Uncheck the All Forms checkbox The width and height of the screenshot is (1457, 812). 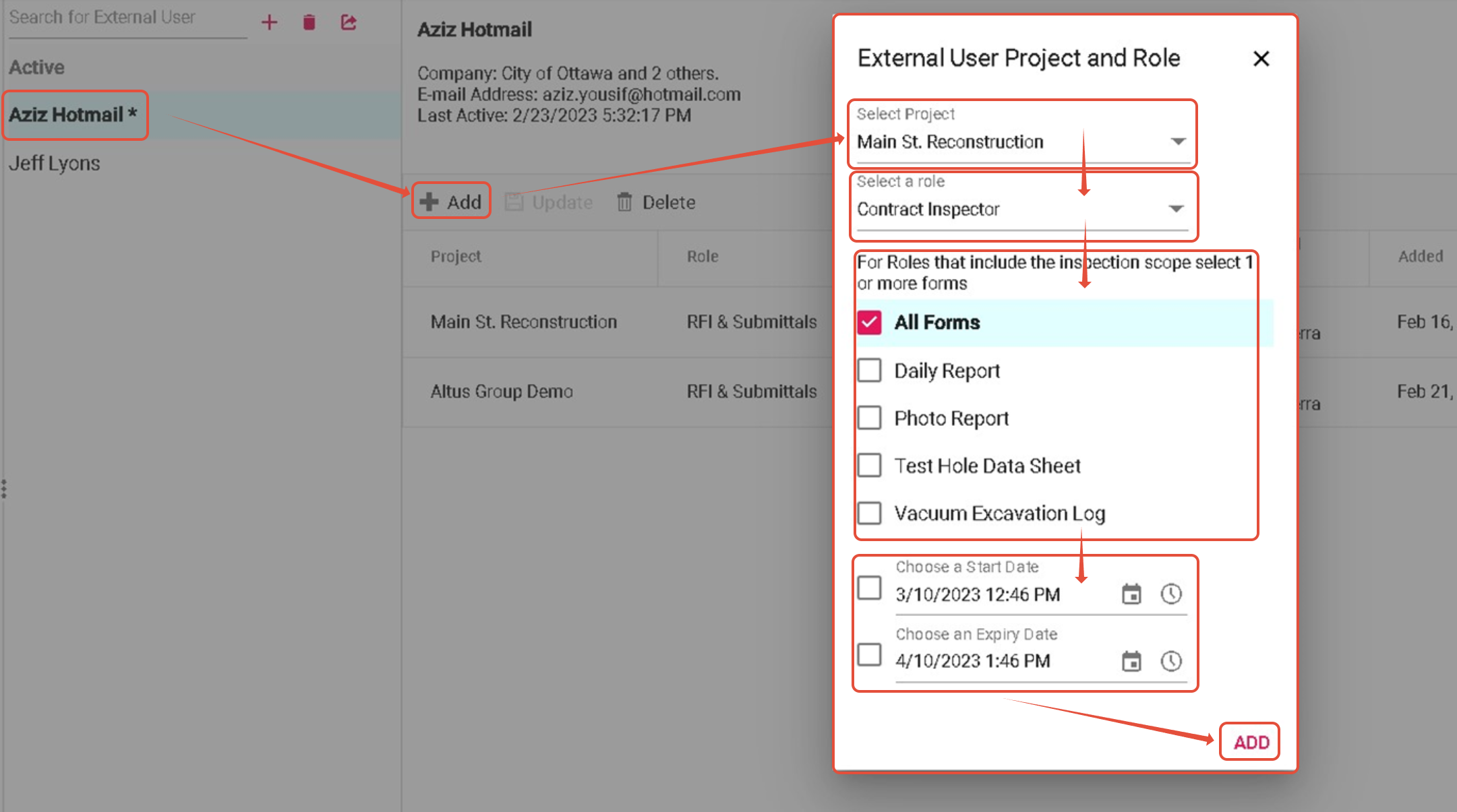pyautogui.click(x=869, y=323)
